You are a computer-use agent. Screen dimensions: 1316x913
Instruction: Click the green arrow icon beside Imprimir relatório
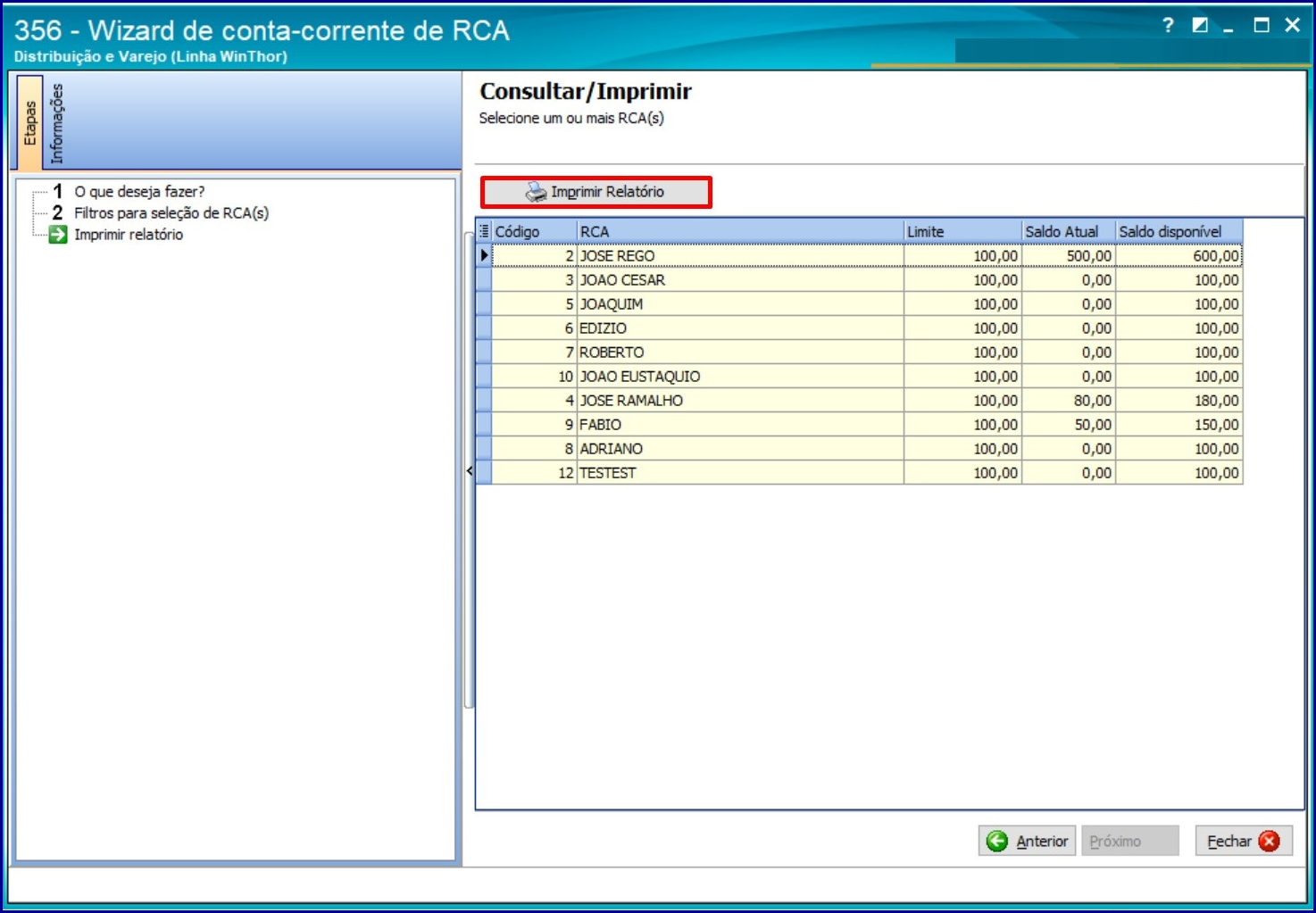click(x=58, y=235)
